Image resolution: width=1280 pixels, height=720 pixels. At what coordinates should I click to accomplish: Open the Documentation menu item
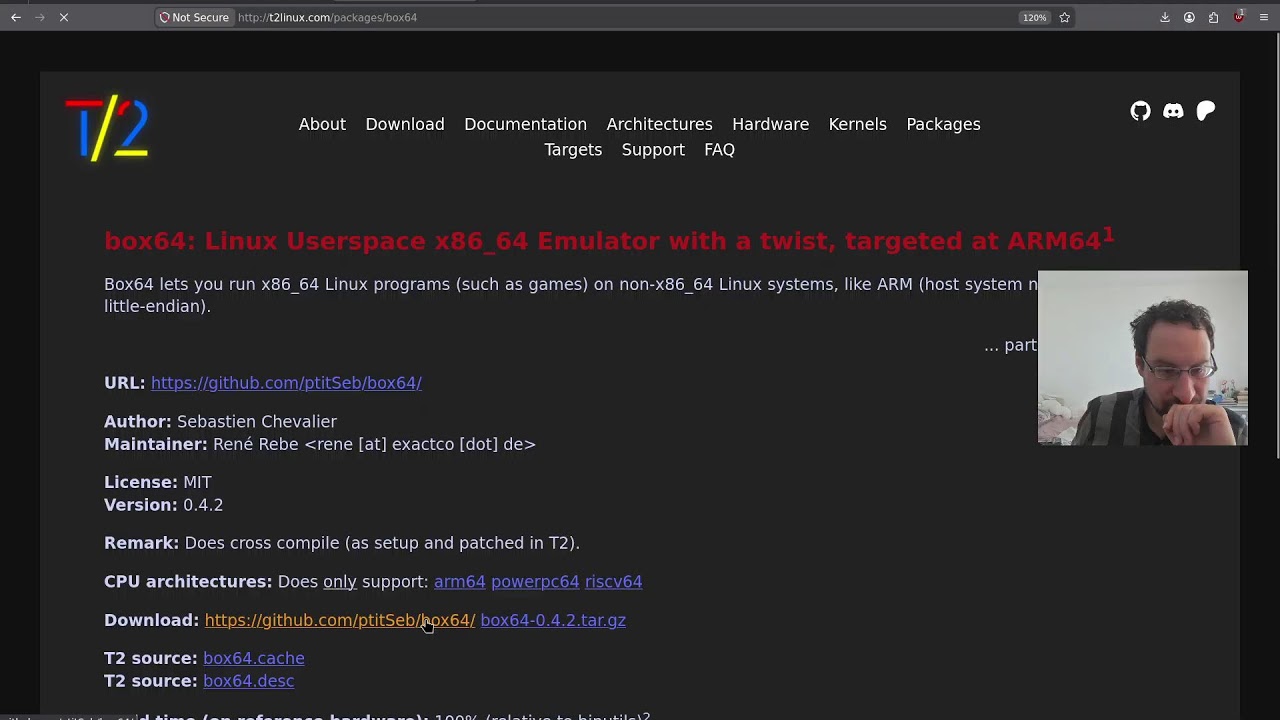(x=525, y=124)
